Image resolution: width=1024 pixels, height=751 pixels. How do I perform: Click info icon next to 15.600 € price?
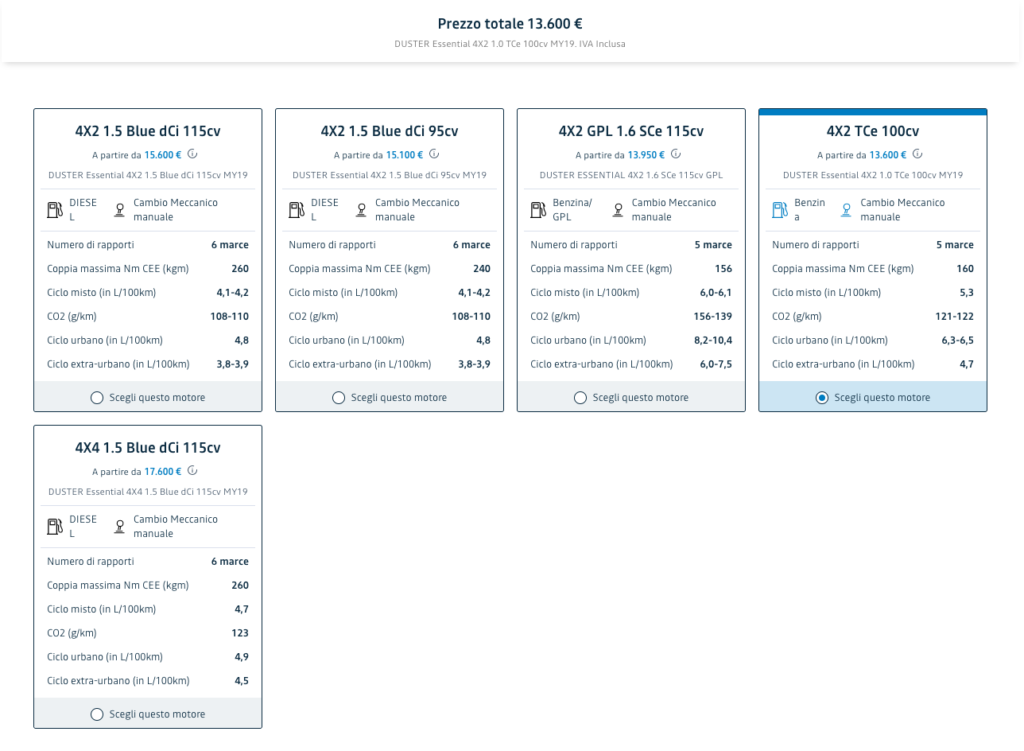coord(193,154)
